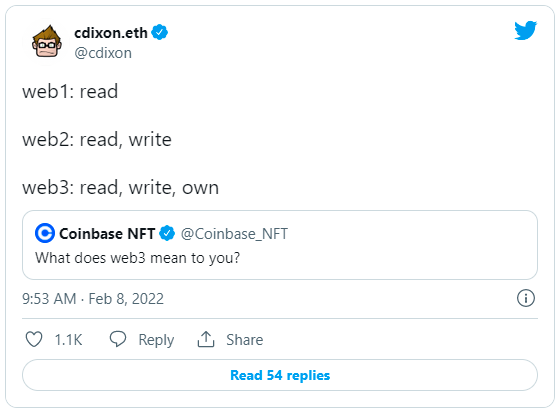Click the Coinbase NFT logo icon
This screenshot has height=412, width=559.
click(x=45, y=233)
